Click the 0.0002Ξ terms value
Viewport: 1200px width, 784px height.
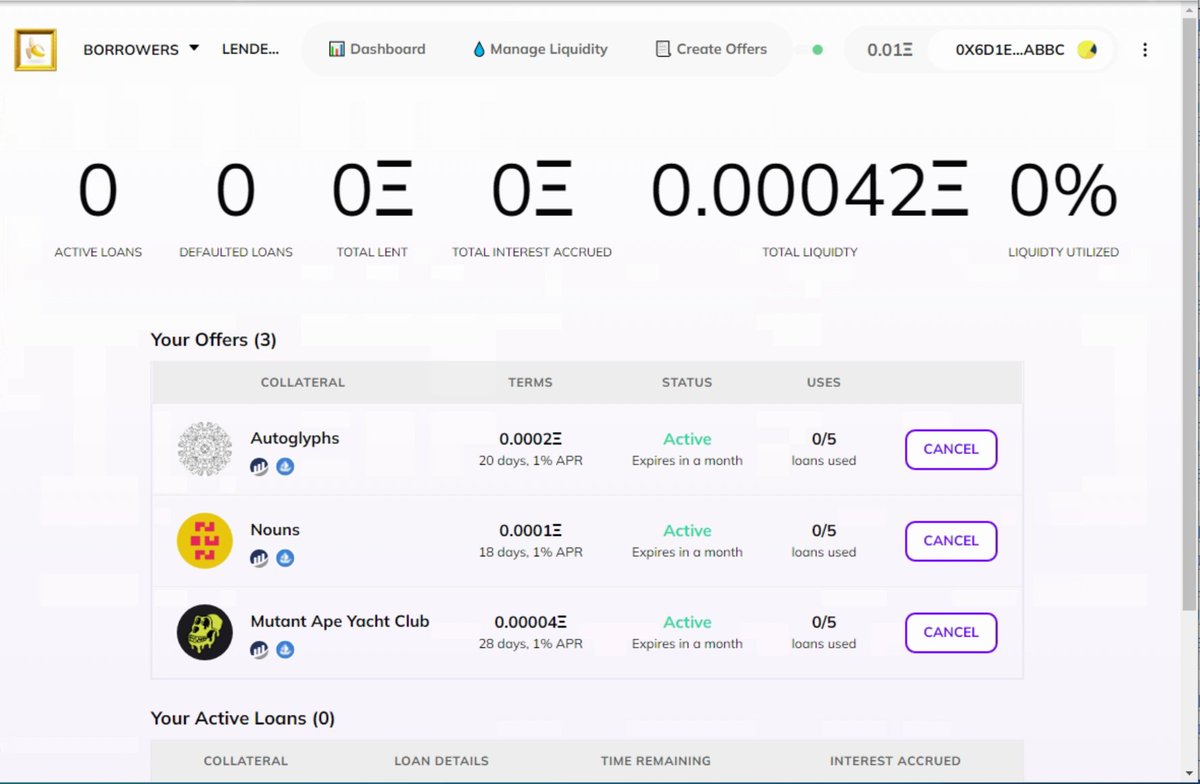(530, 439)
